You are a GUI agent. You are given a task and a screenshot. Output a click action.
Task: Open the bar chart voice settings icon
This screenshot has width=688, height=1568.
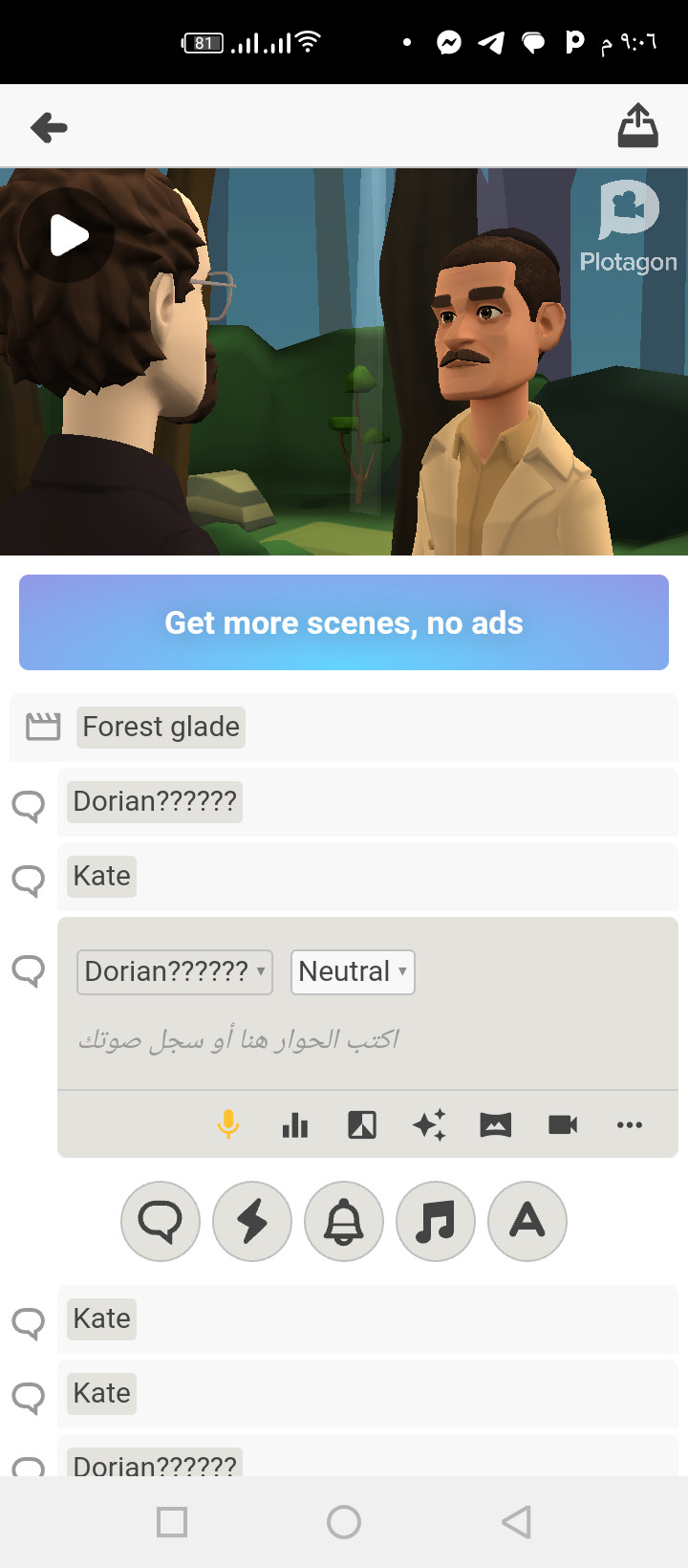(295, 1125)
